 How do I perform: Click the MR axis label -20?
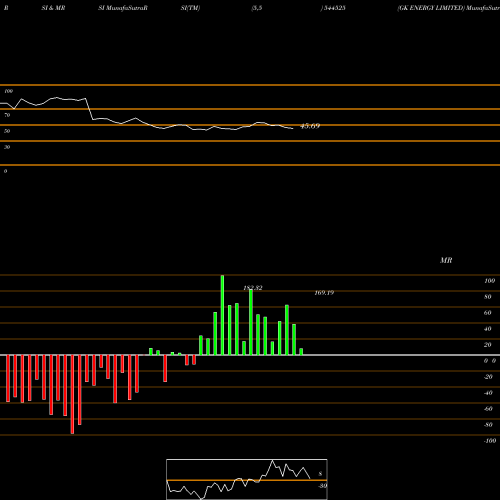pyautogui.click(x=488, y=377)
